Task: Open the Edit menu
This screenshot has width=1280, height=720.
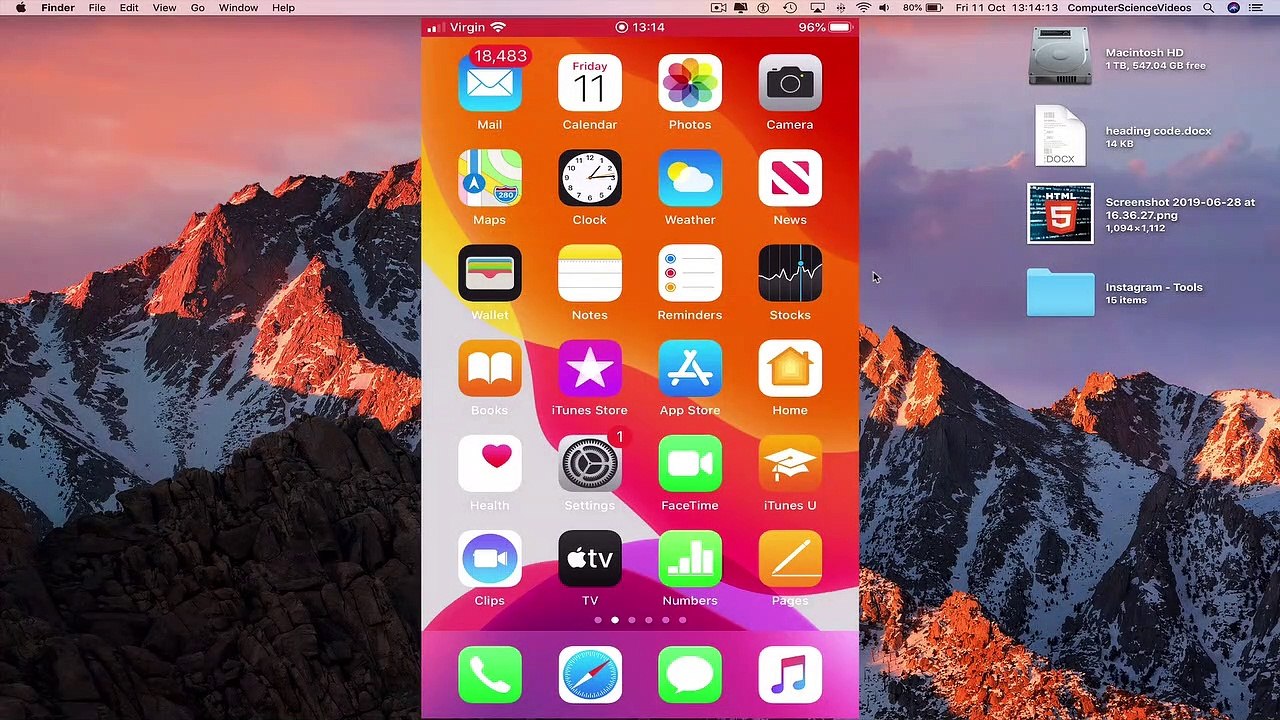Action: tap(129, 8)
